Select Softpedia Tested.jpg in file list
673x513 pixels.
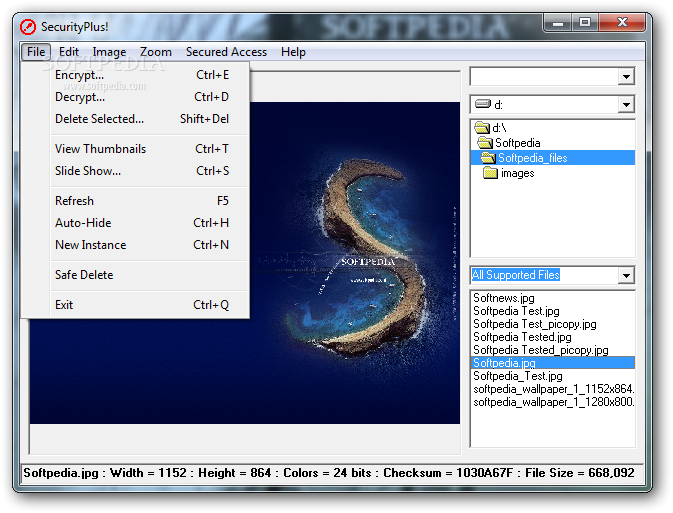[522, 337]
